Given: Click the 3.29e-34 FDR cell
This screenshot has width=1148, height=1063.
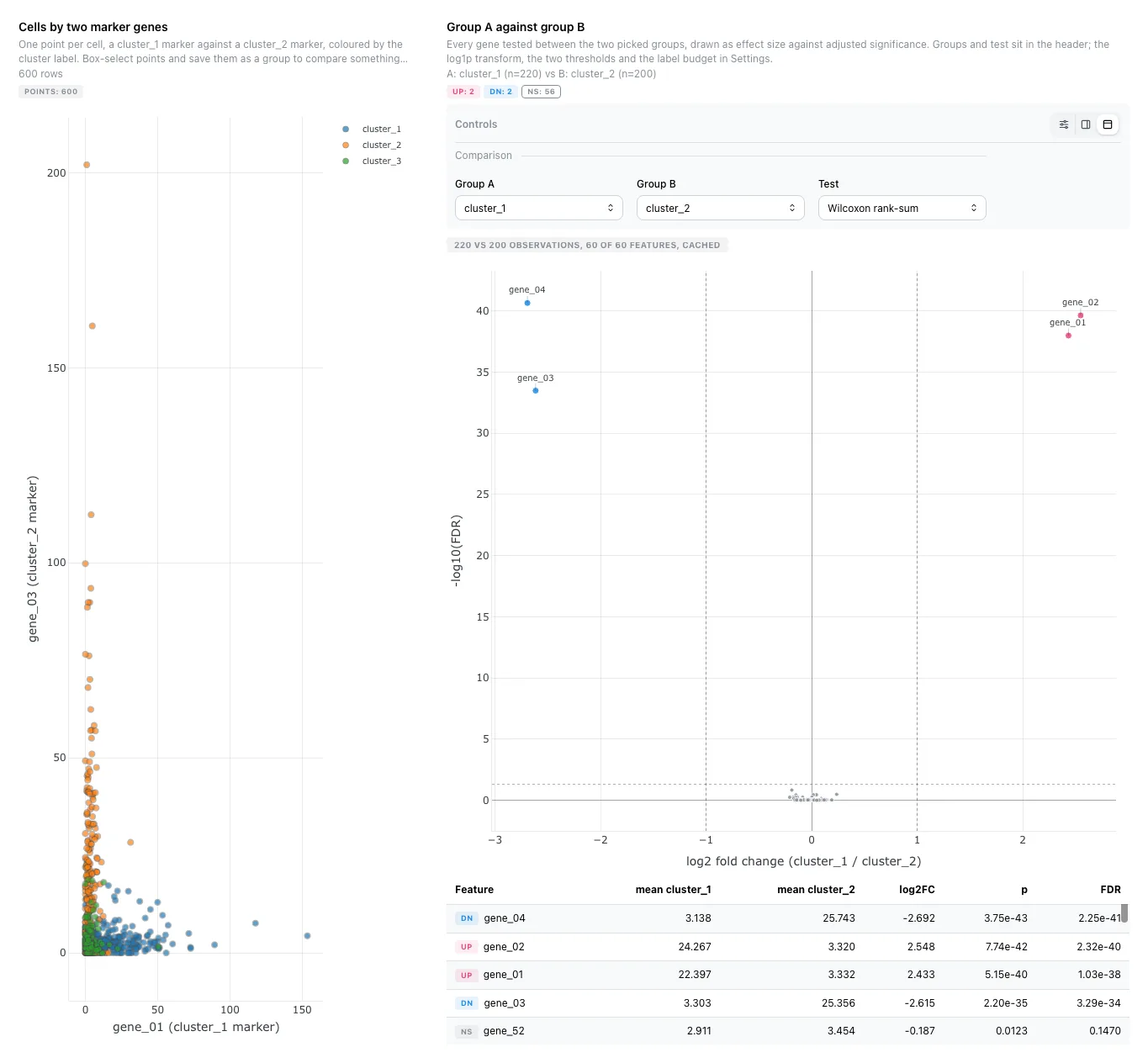Looking at the screenshot, I should tap(1099, 1003).
